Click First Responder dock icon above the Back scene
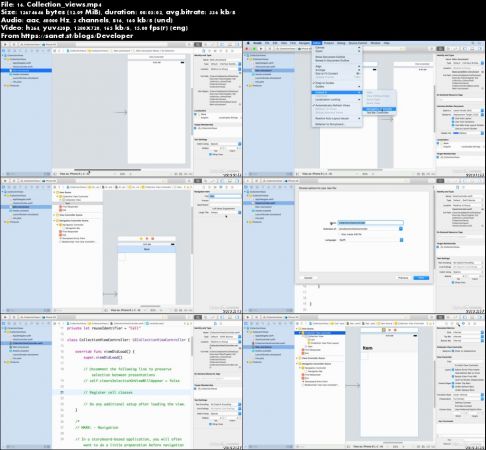Viewport: 486px width, 450px height. 147,238
